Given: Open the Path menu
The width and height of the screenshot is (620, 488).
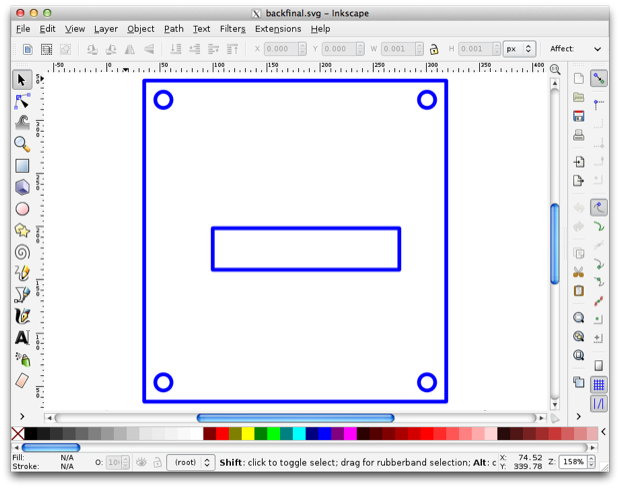Looking at the screenshot, I should pos(174,29).
